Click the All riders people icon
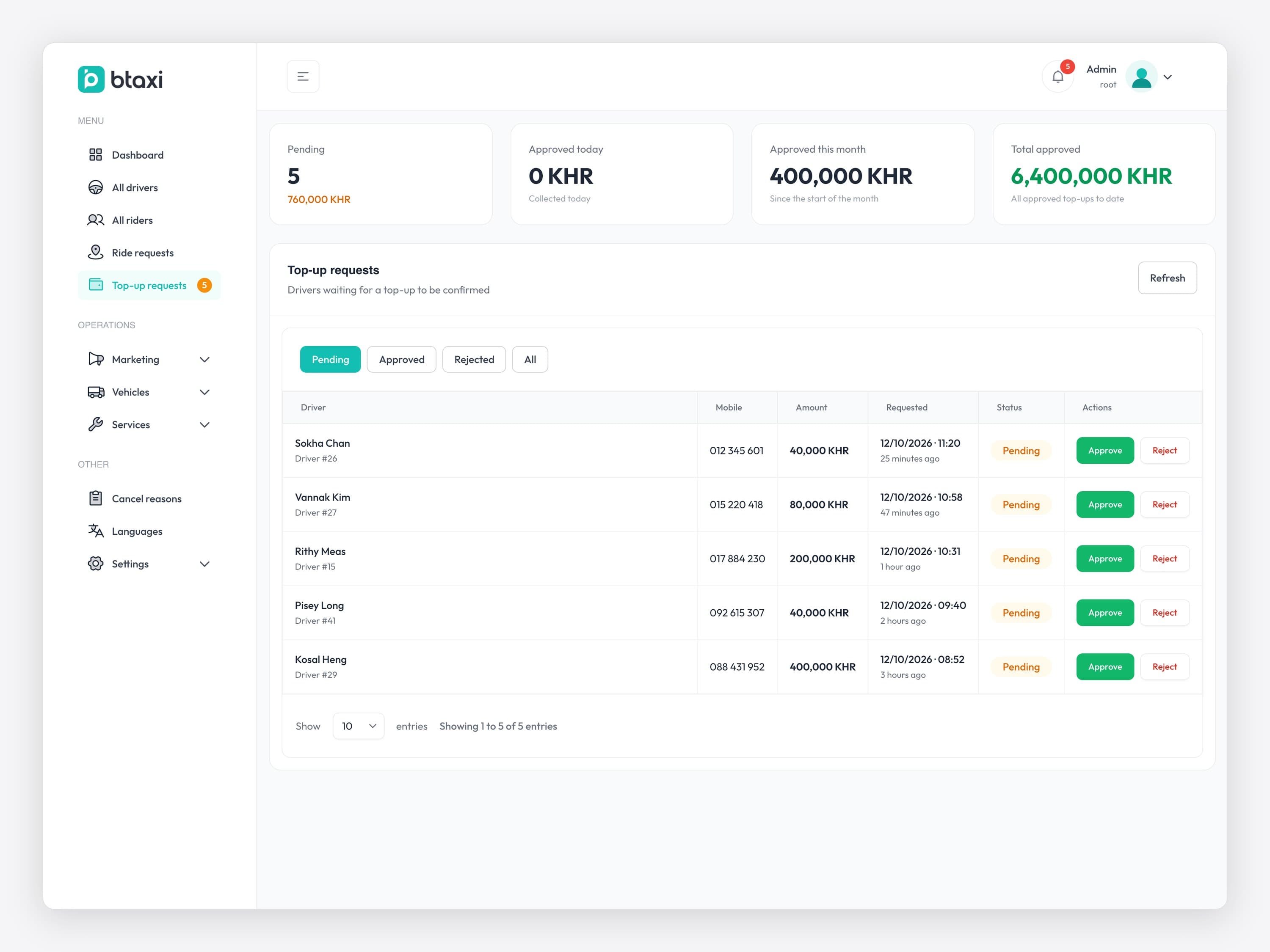This screenshot has height=952, width=1270. click(x=95, y=220)
